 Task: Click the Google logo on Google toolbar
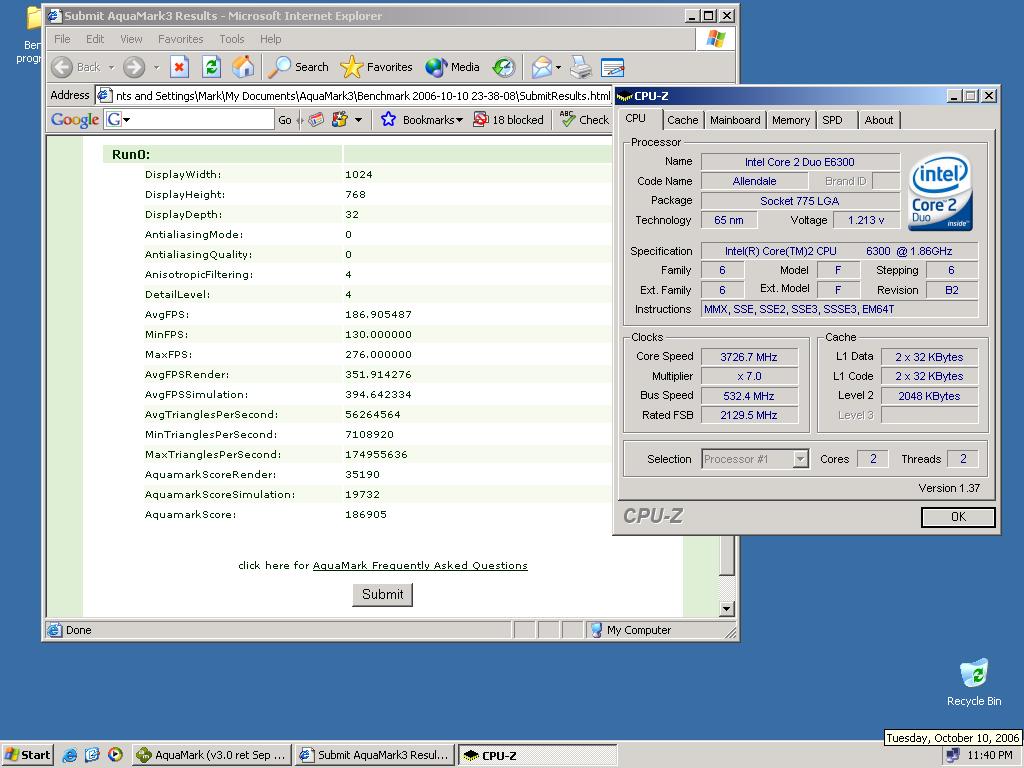pyautogui.click(x=74, y=120)
